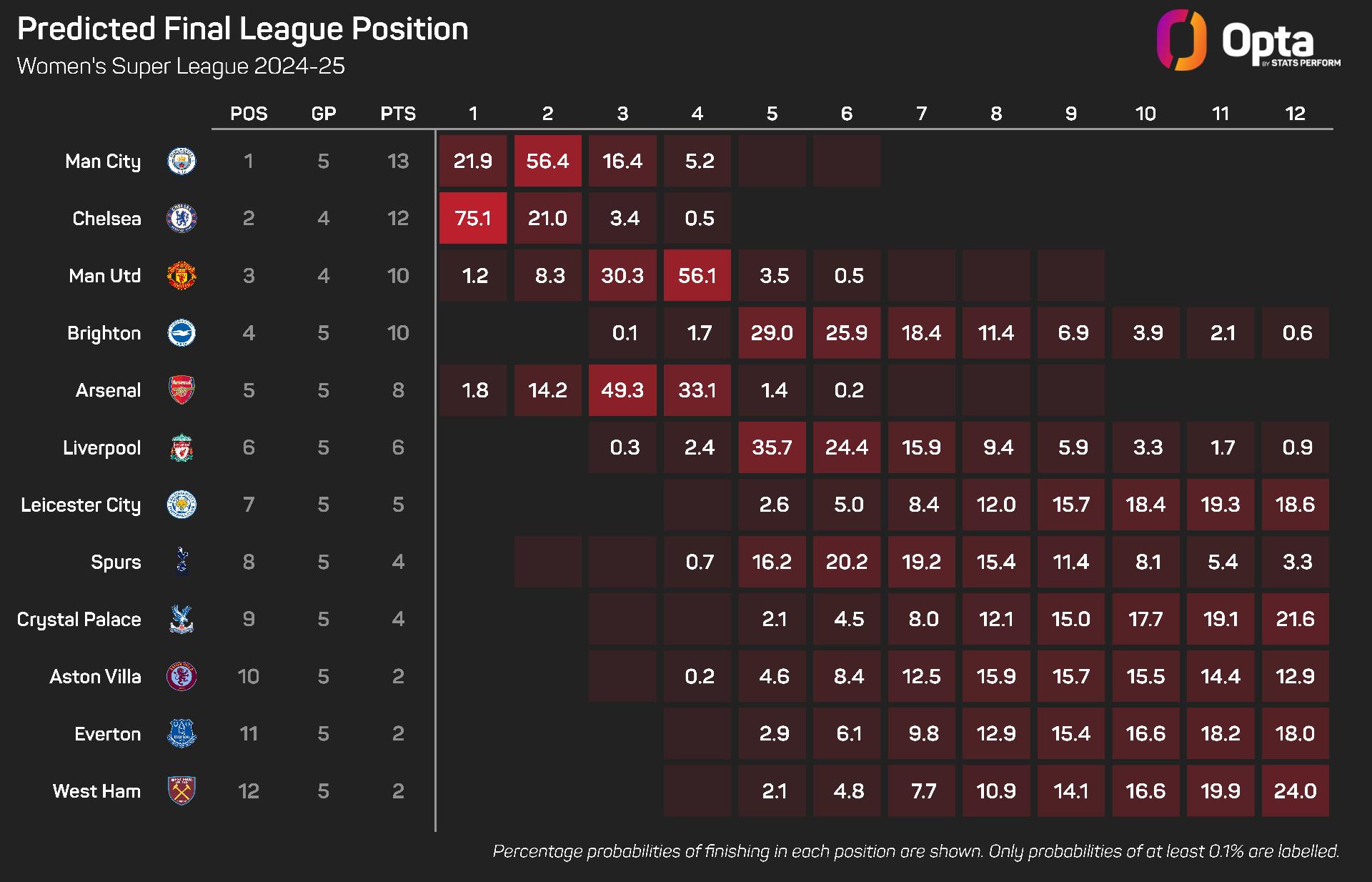The height and width of the screenshot is (882, 1372).
Task: Click the Predicted Final League Position title
Action: (243, 29)
